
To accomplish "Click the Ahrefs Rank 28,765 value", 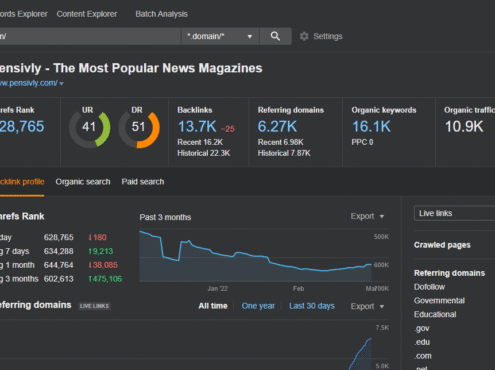I will [22, 126].
